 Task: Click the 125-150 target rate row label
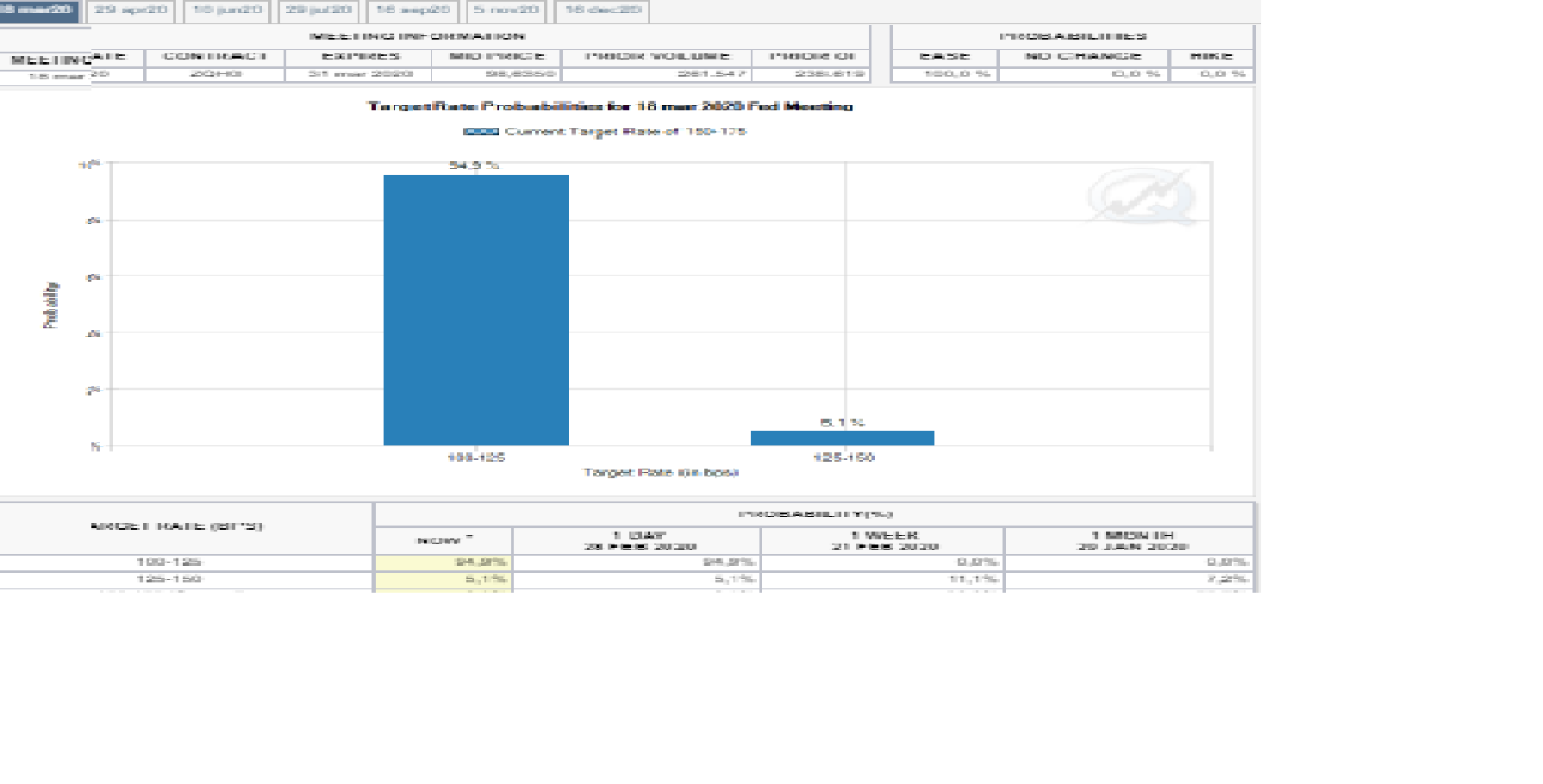[x=169, y=579]
